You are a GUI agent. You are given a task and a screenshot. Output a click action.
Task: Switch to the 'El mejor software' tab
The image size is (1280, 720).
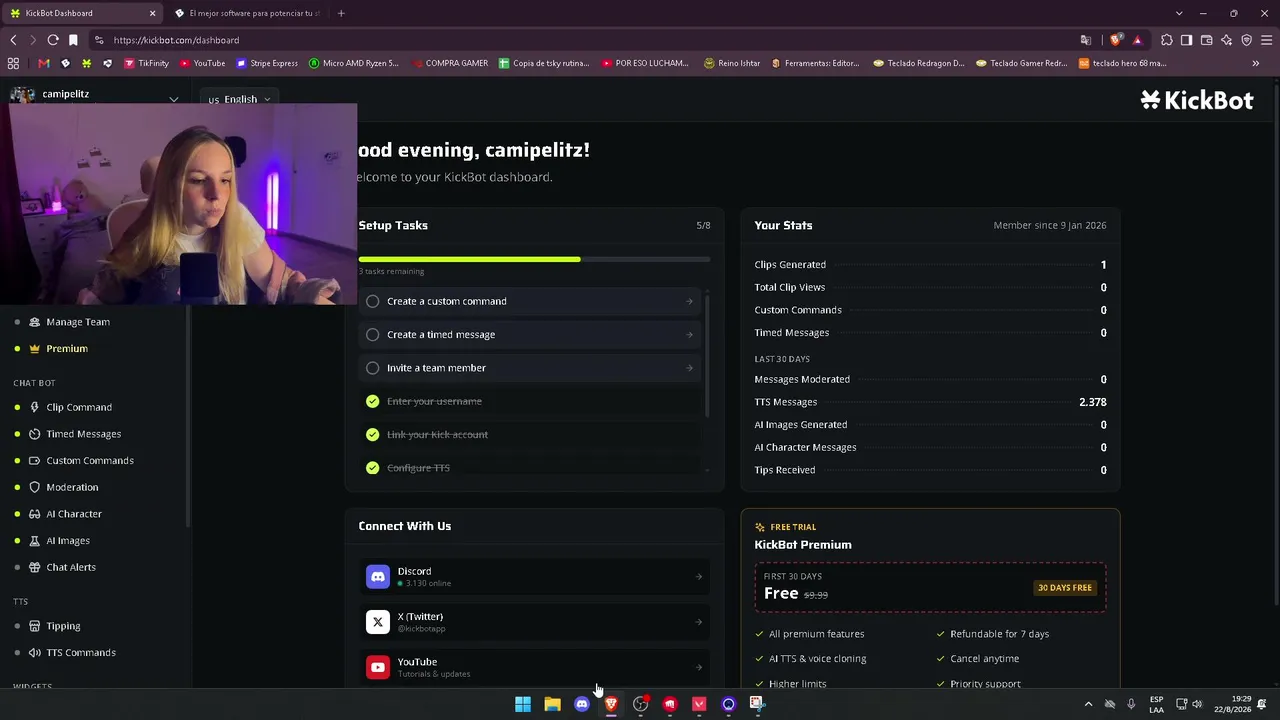pyautogui.click(x=246, y=13)
